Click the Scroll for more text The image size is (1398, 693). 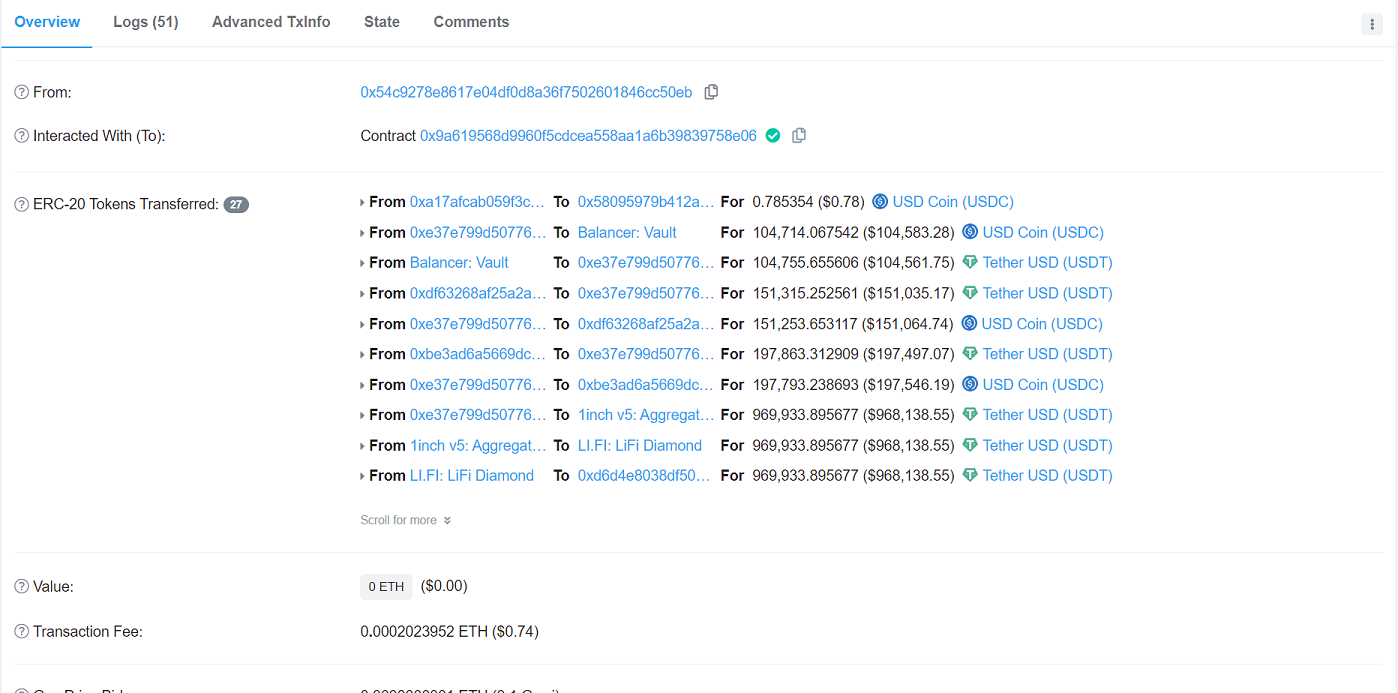398,520
